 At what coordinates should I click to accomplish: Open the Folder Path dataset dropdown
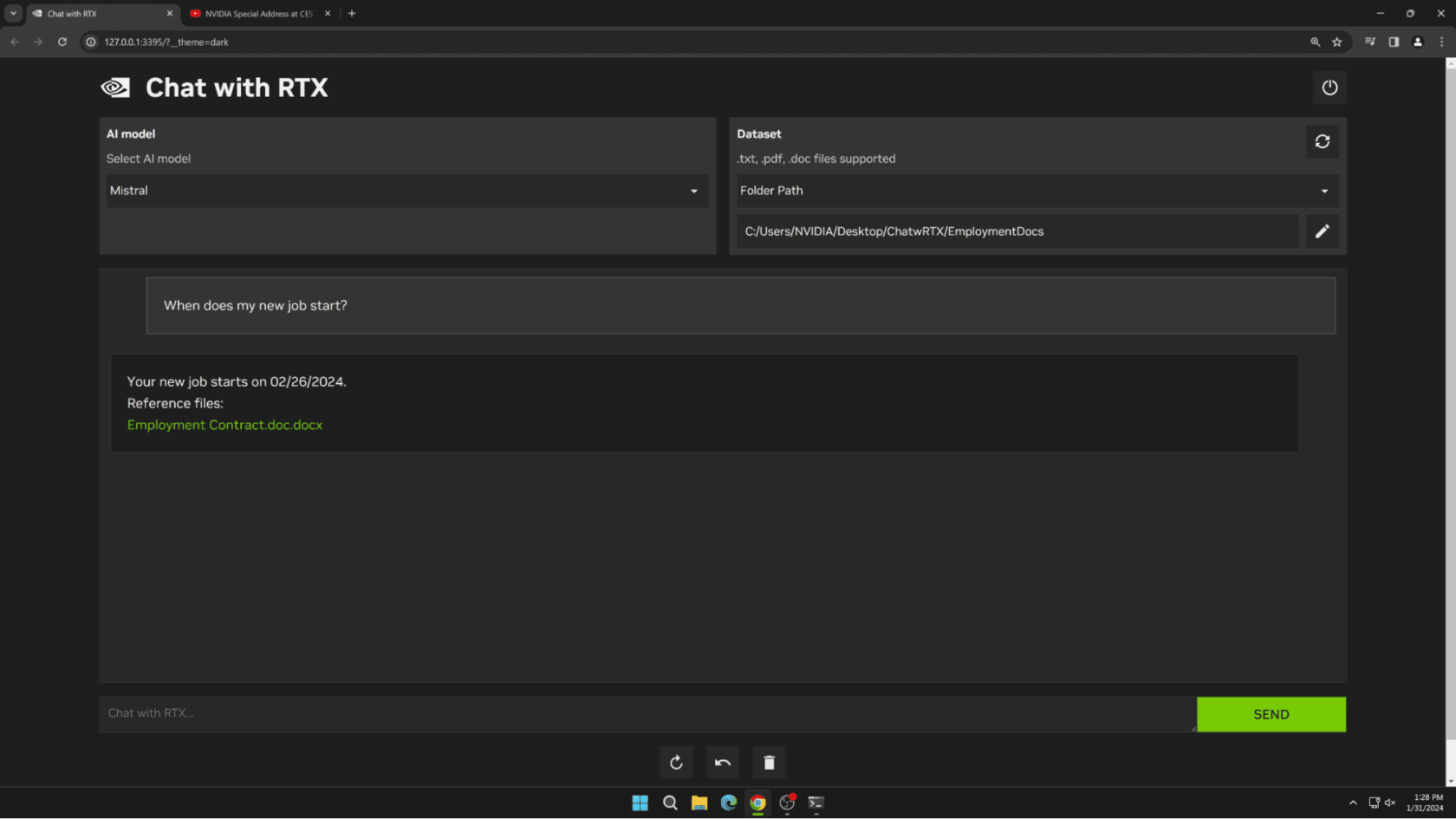tap(1037, 191)
